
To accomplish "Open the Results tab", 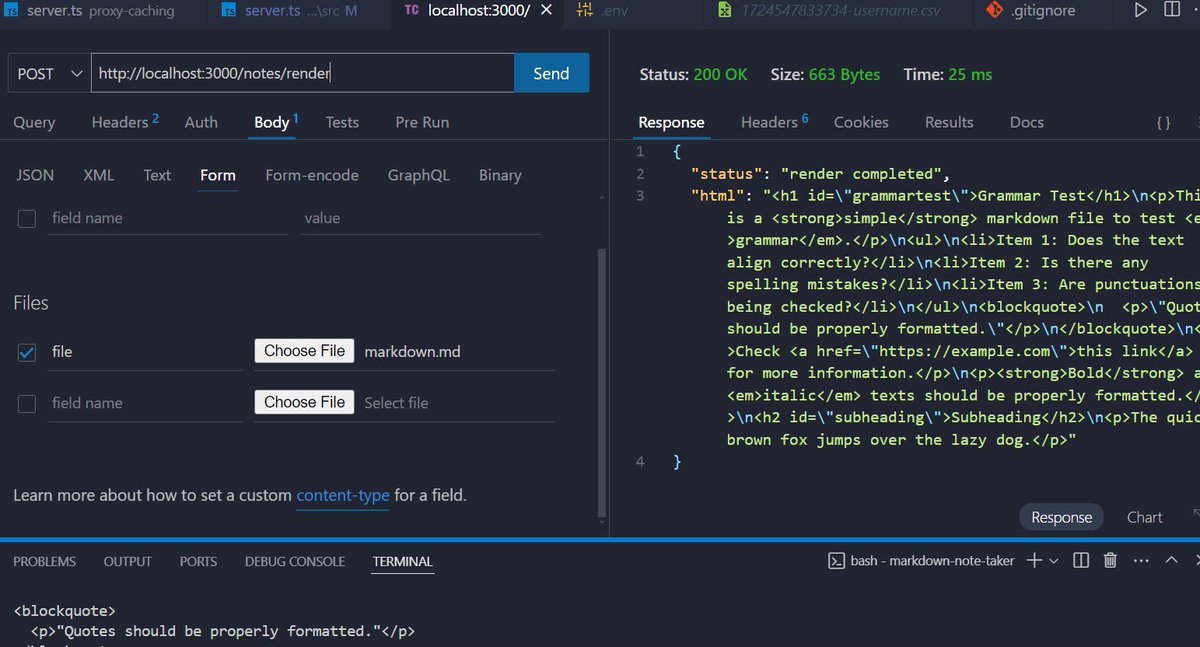I will (949, 122).
